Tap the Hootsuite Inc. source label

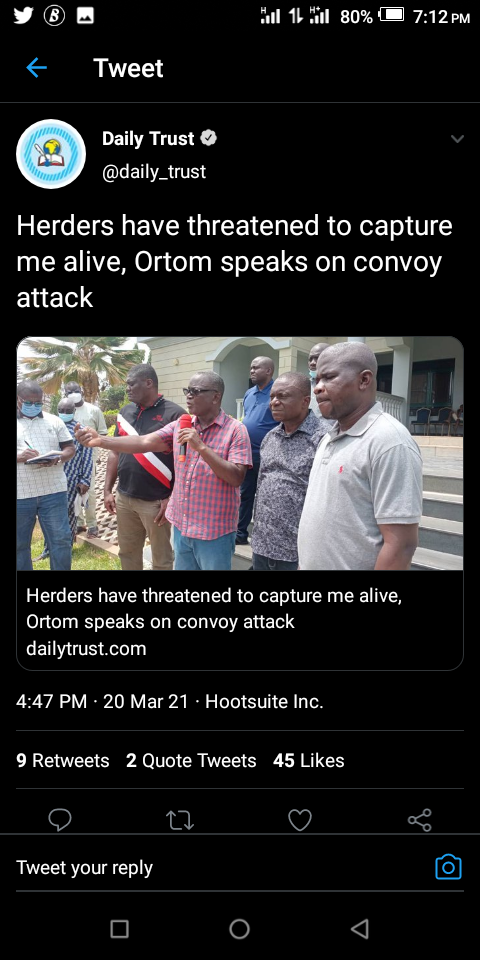264,702
